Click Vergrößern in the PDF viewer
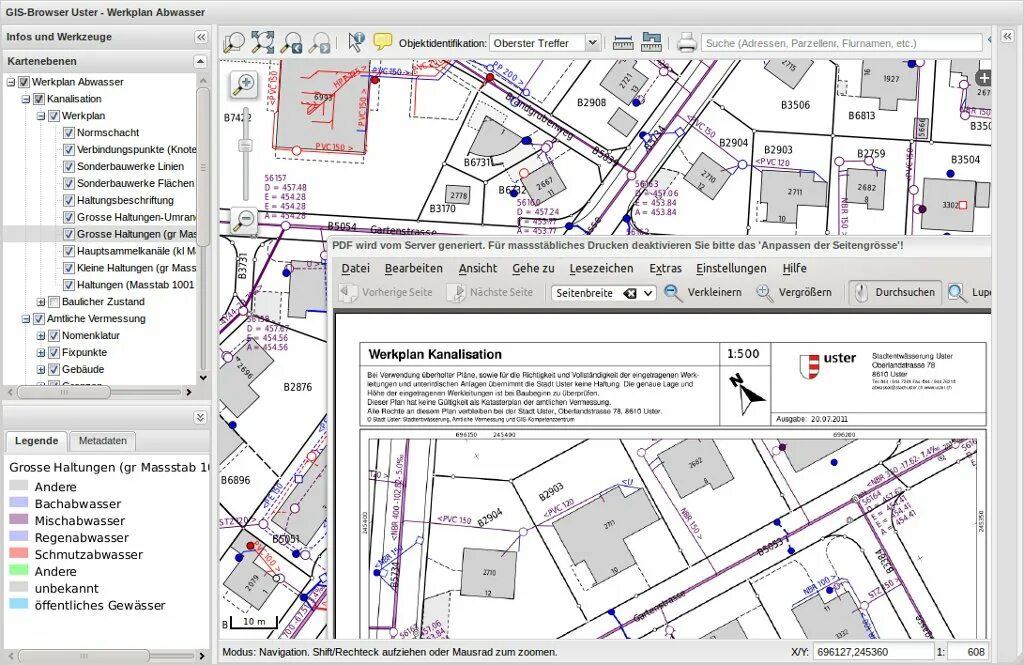The image size is (1024, 665). (x=793, y=293)
